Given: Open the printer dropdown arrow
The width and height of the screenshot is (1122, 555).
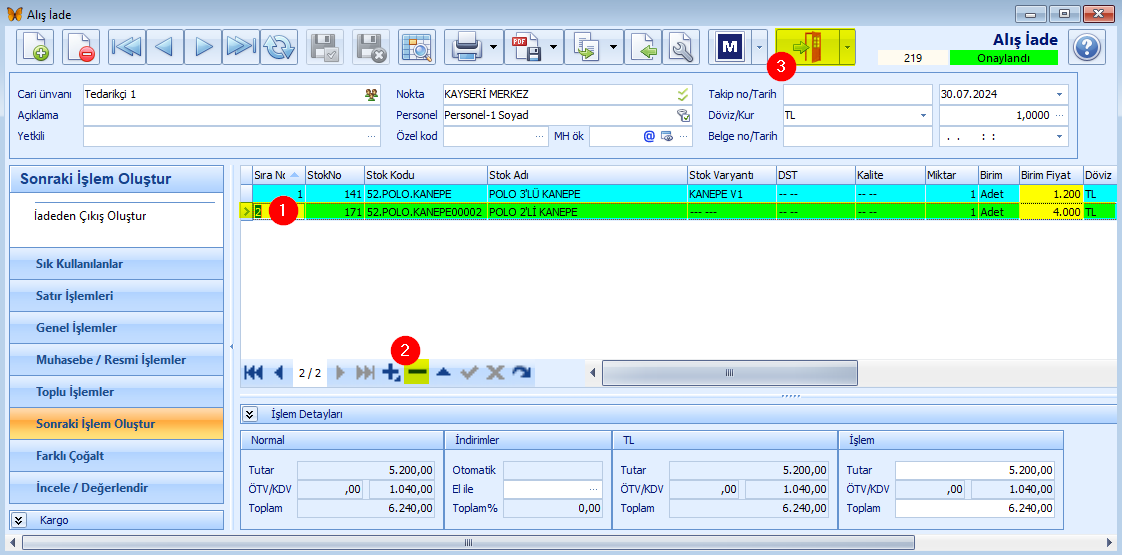Looking at the screenshot, I should 494,48.
